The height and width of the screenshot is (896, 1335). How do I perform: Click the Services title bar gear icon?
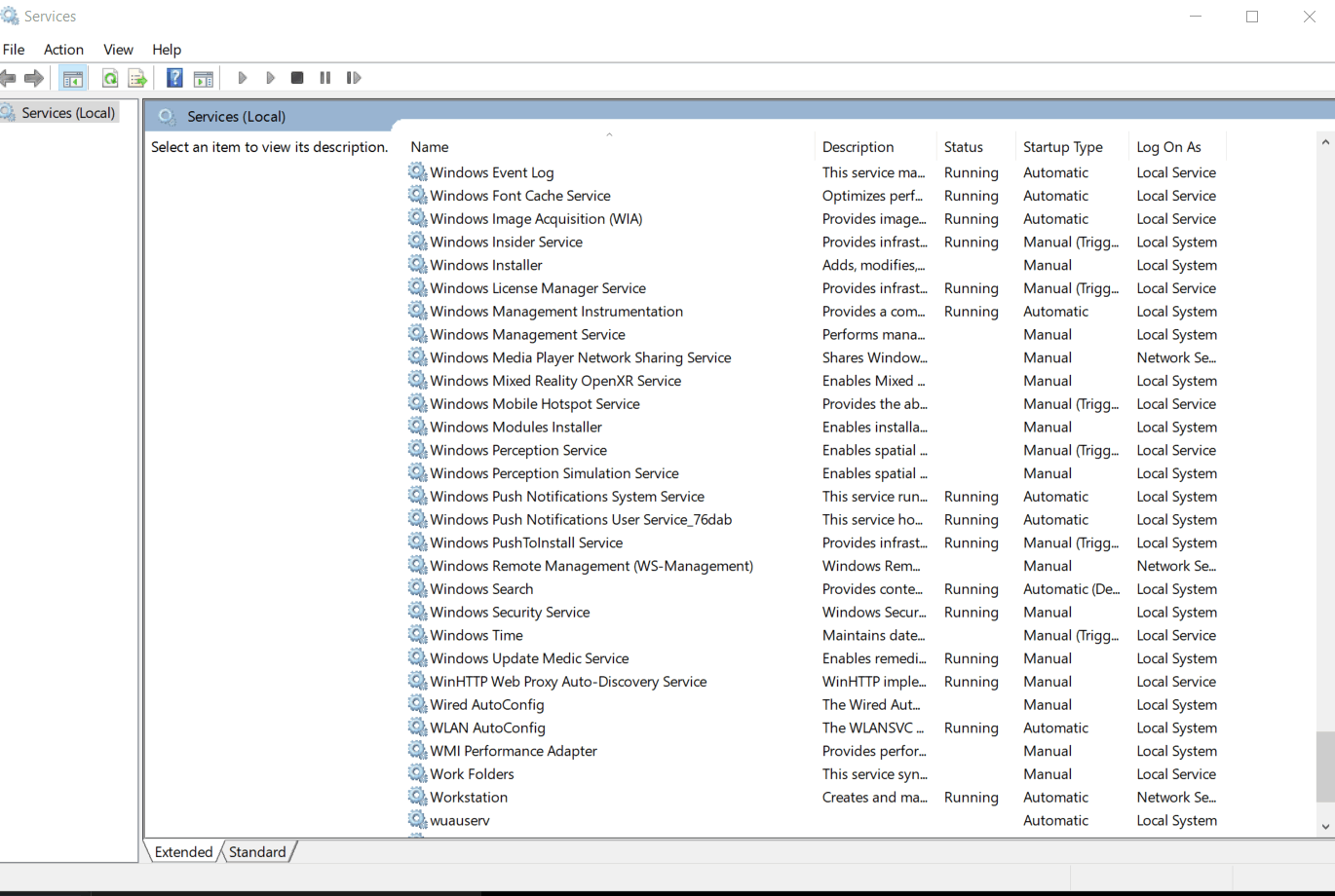click(10, 16)
